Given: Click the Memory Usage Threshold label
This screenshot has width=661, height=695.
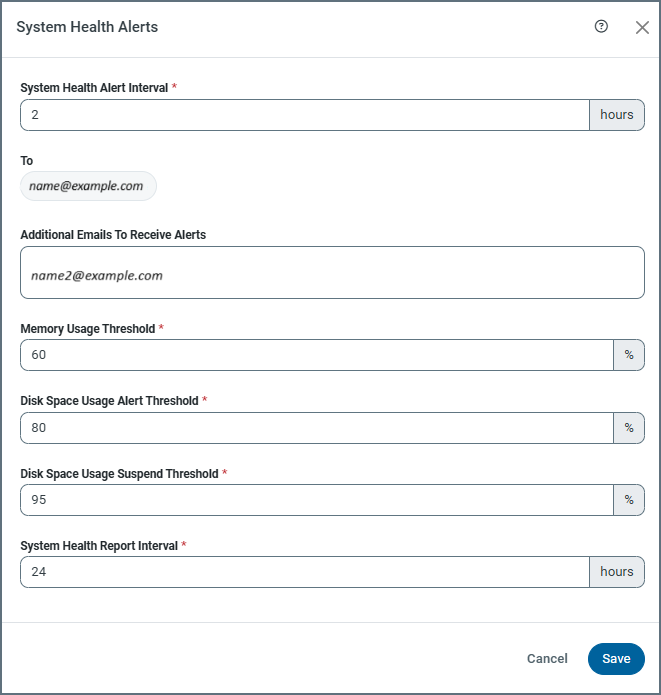Looking at the screenshot, I should tap(88, 329).
